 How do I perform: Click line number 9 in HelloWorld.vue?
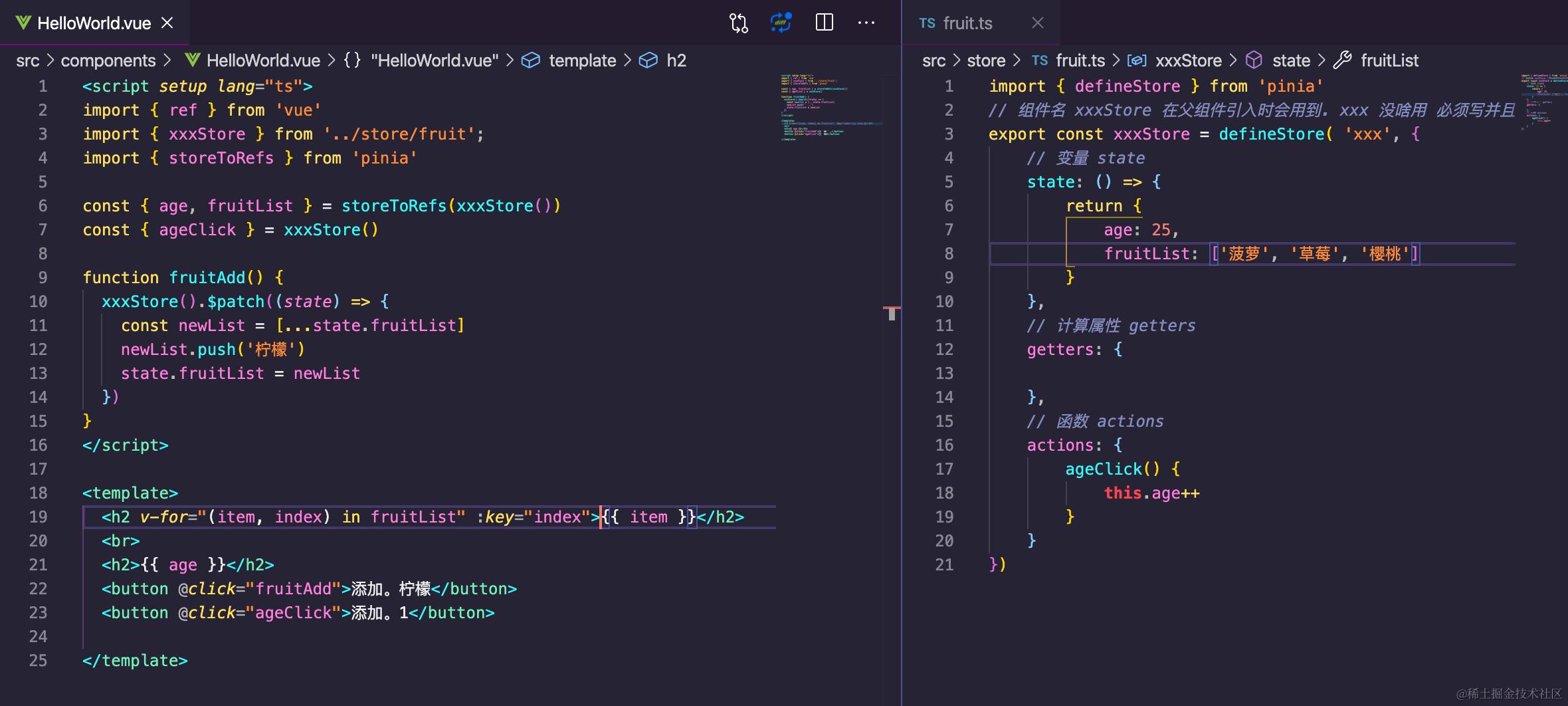point(43,277)
